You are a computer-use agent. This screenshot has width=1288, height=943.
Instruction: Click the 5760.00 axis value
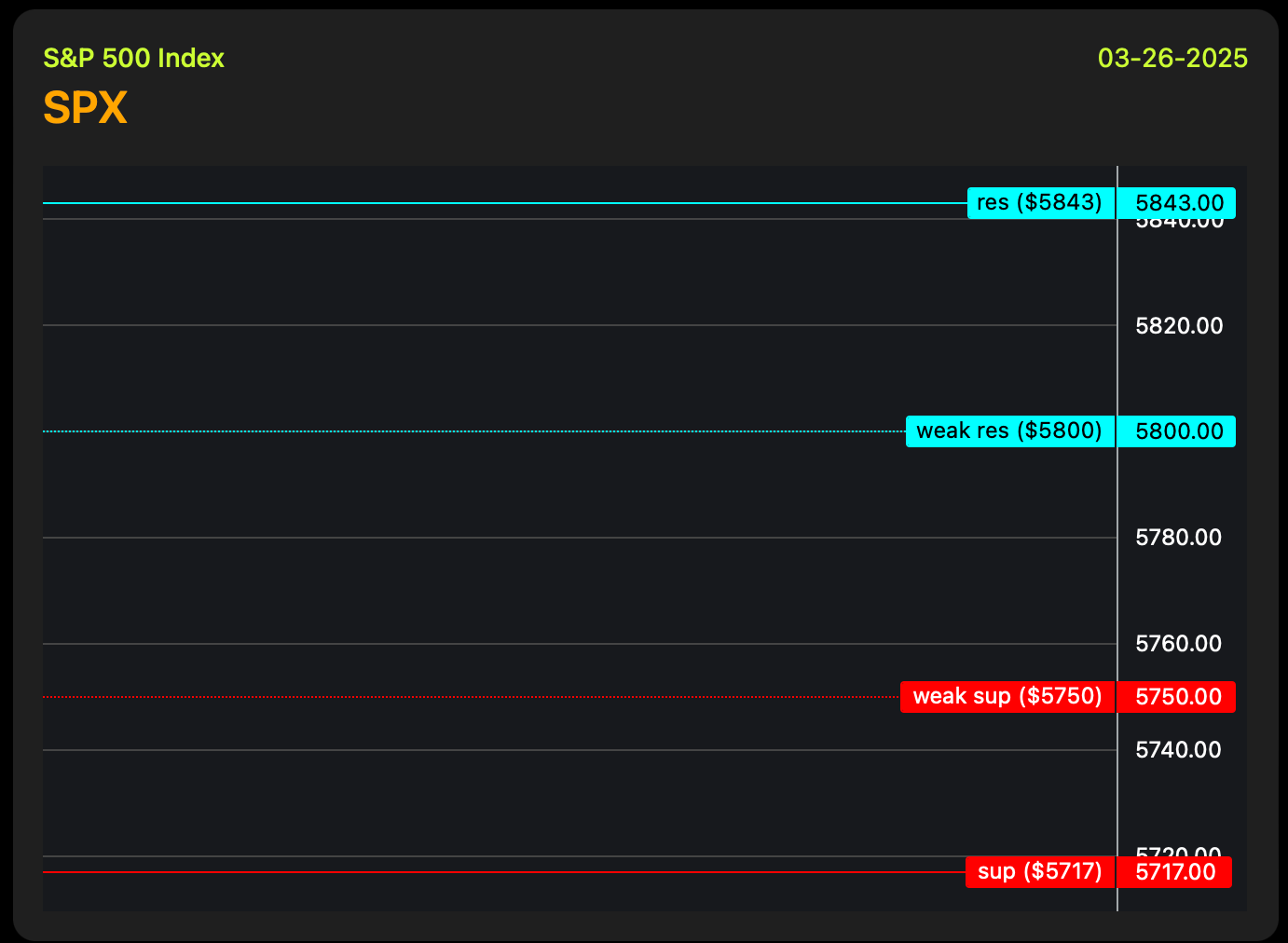coord(1179,643)
